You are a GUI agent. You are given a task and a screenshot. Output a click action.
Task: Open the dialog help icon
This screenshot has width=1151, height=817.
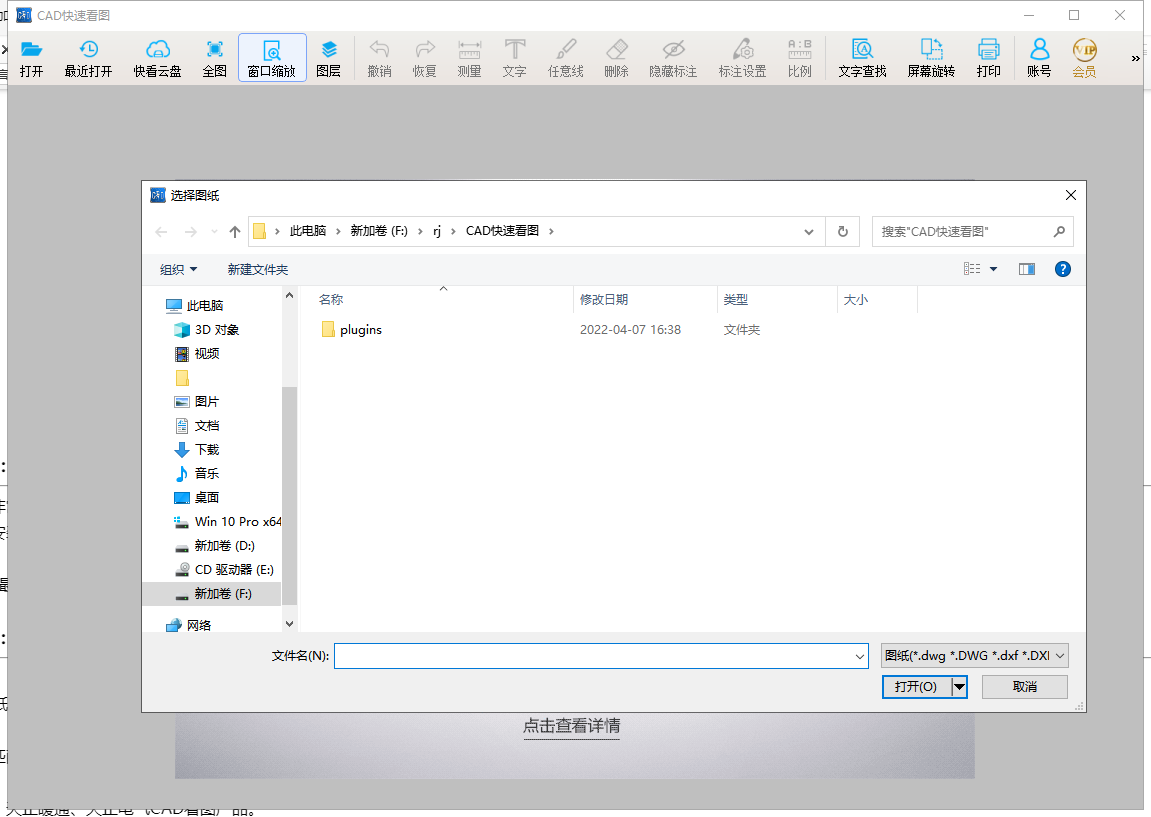[x=1062, y=269]
